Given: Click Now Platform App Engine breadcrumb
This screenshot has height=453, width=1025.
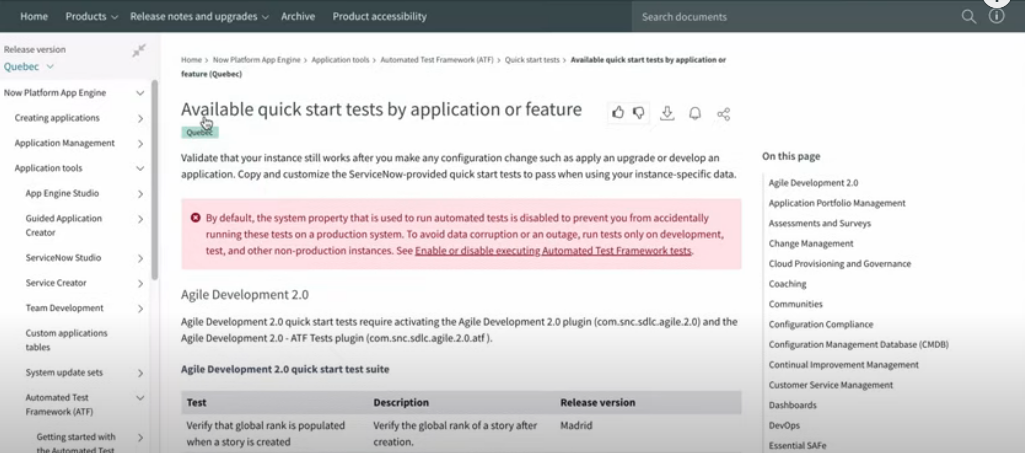Looking at the screenshot, I should pyautogui.click(x=256, y=59).
